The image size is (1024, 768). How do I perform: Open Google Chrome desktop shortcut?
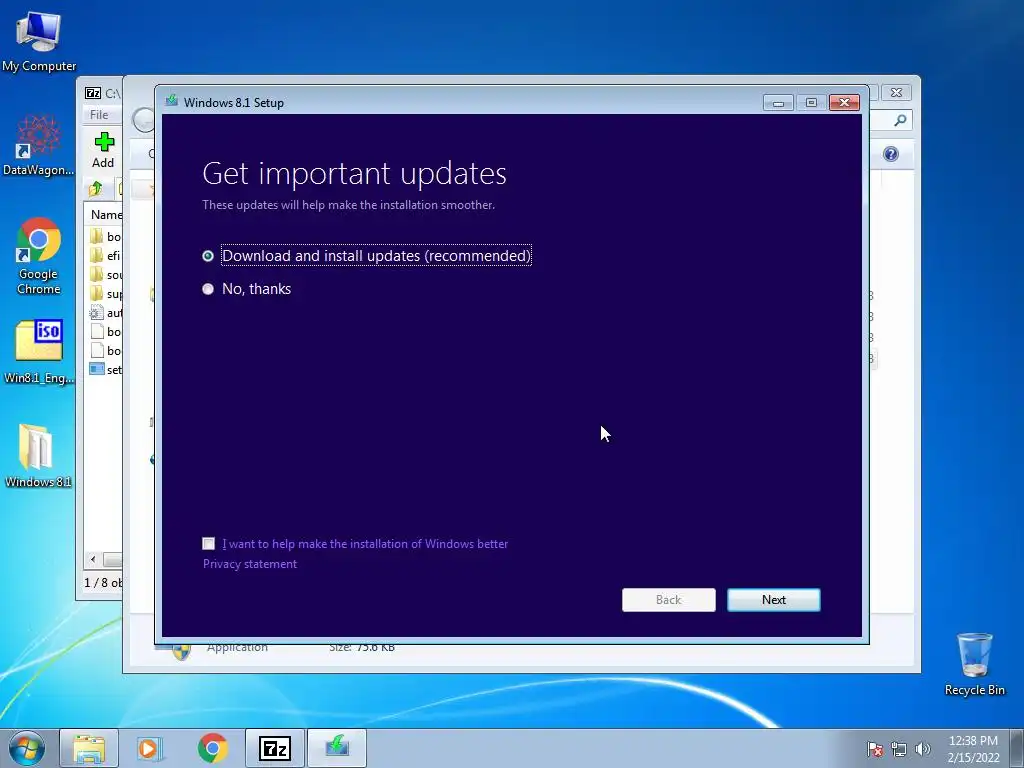(x=39, y=255)
